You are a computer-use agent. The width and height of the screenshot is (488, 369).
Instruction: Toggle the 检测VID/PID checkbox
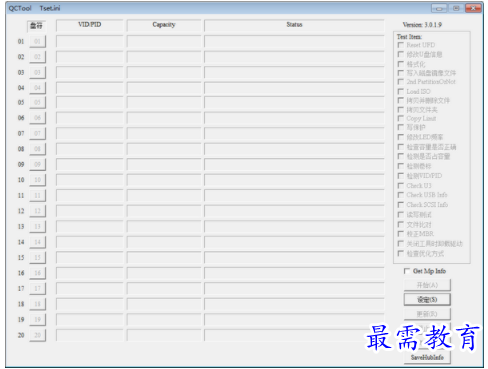point(401,176)
